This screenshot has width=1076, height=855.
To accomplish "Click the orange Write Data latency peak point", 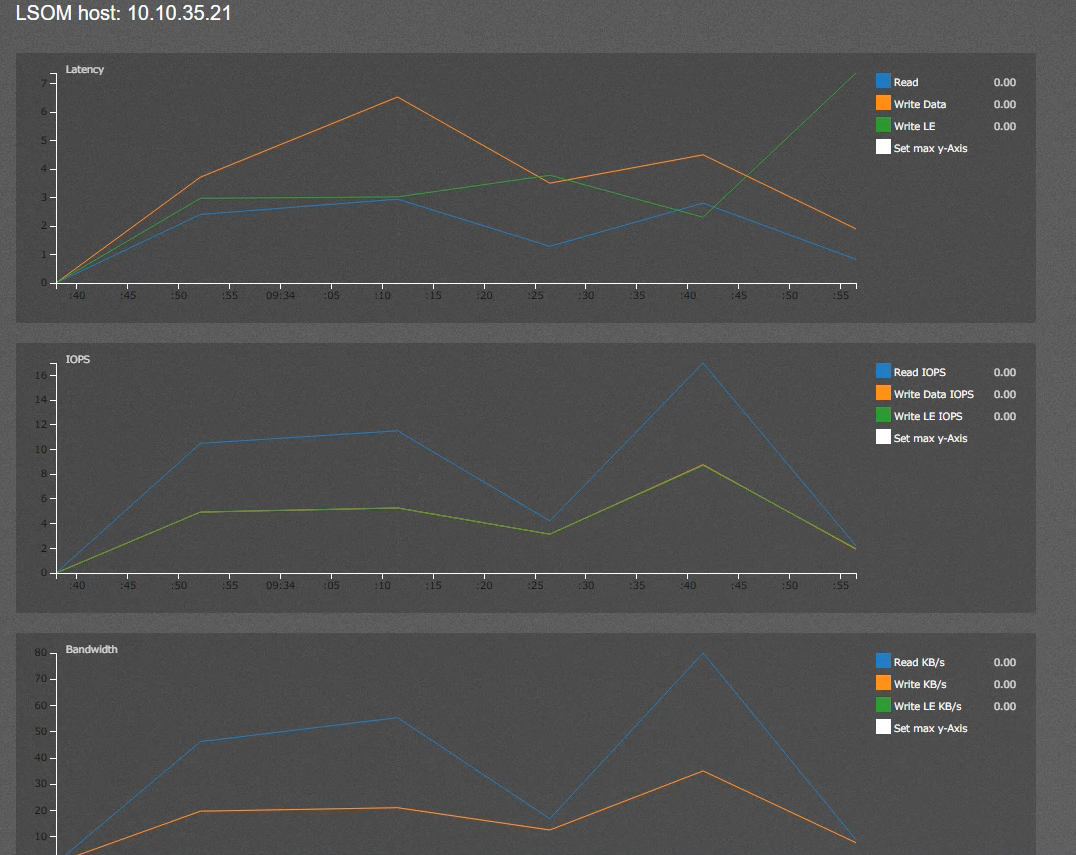I will coord(397,97).
